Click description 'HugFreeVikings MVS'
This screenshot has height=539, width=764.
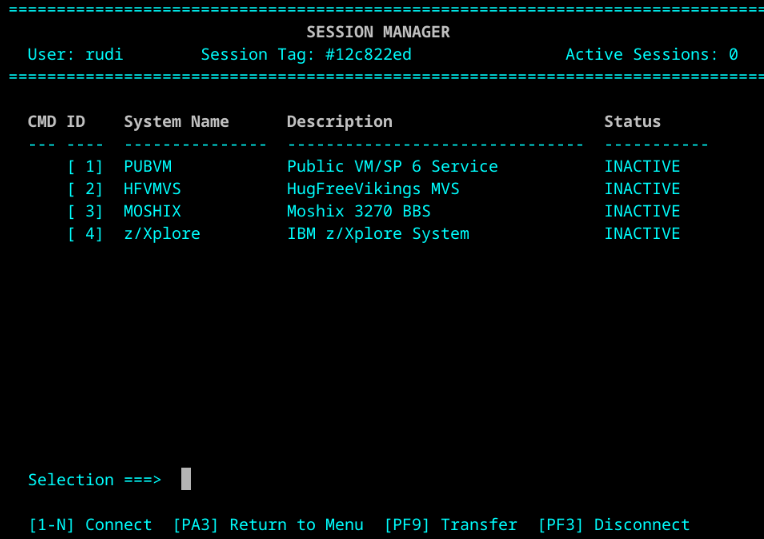pyautogui.click(x=373, y=189)
